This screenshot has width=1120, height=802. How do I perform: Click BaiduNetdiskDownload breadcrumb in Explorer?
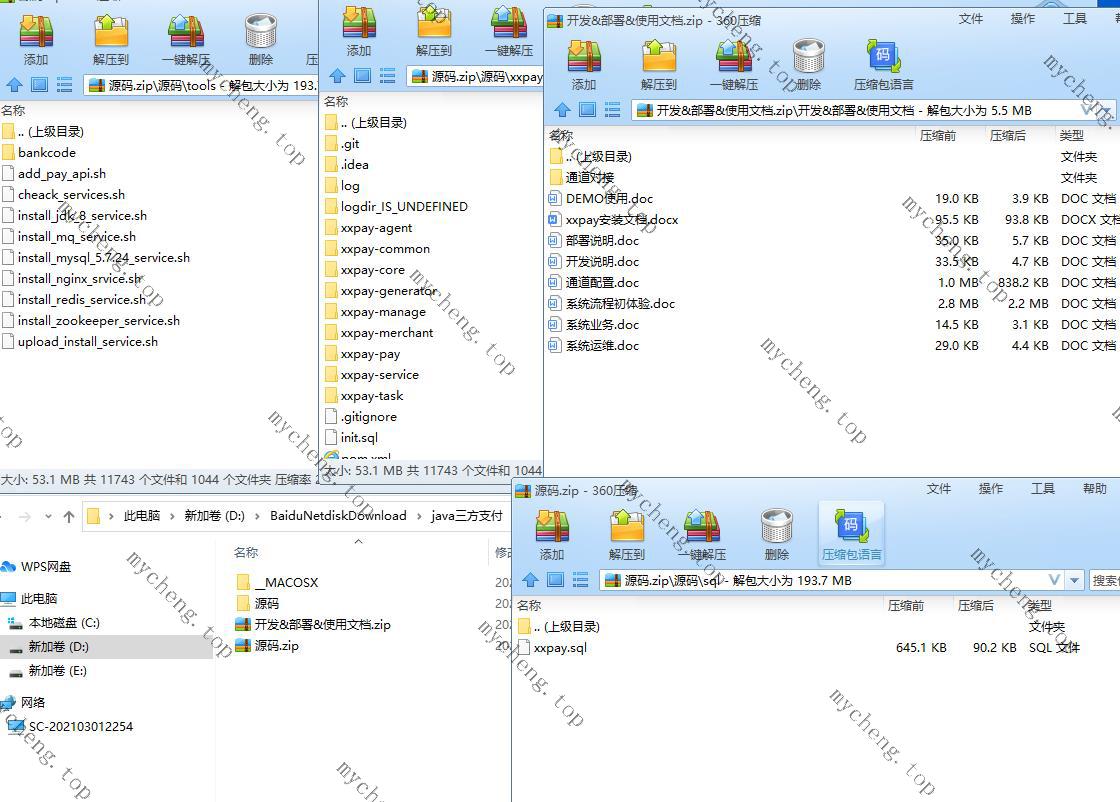tap(338, 516)
